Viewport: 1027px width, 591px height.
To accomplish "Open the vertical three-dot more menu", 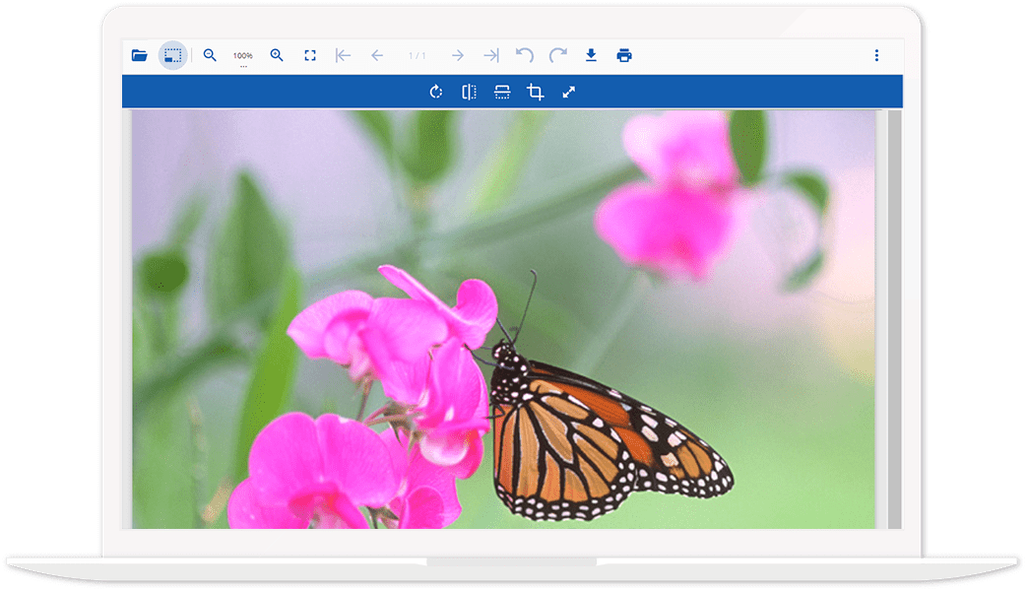I will [877, 56].
